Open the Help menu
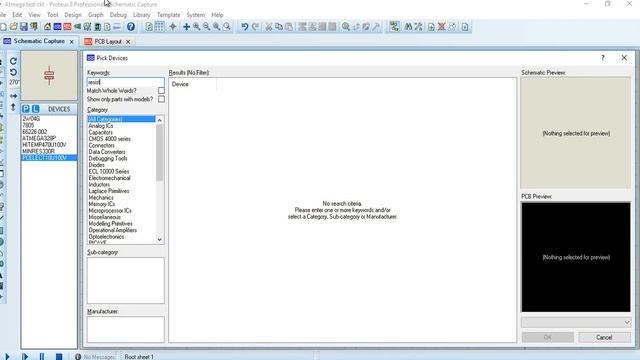Screen dimensions: 640x360 (217, 15)
